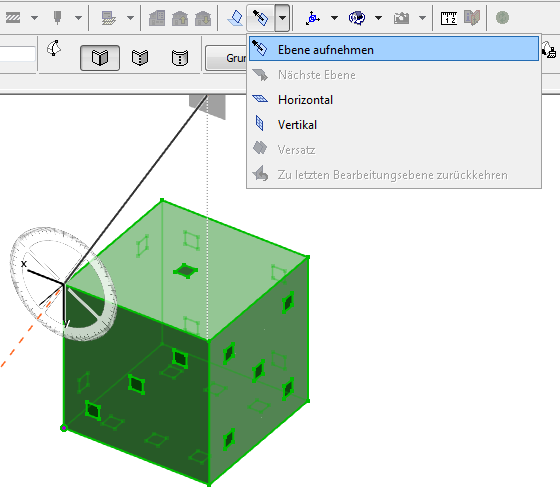The width and height of the screenshot is (560, 503).
Task: Expand the arrow beside layer settings icon
Action: point(130,18)
